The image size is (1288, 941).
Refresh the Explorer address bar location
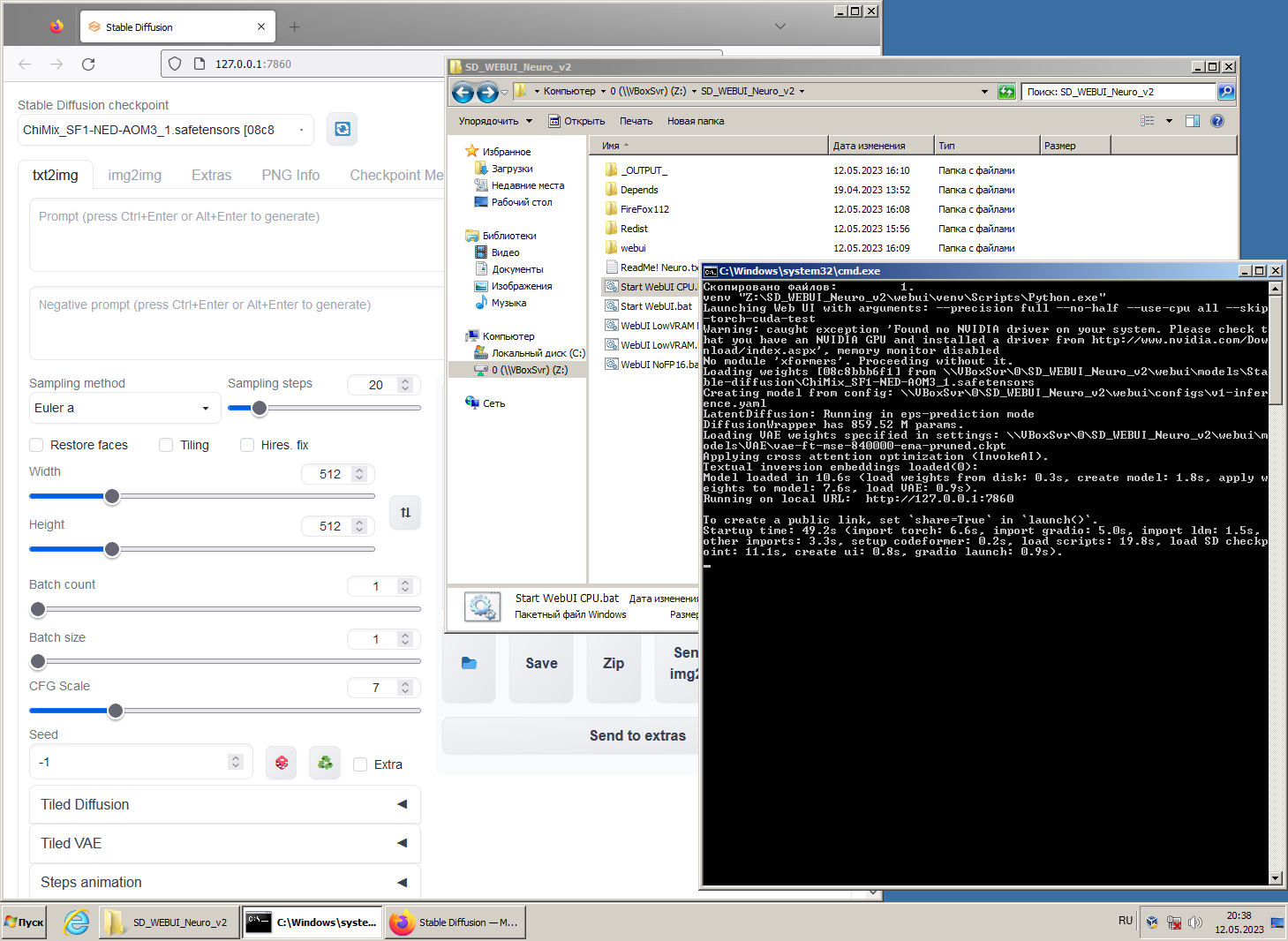click(x=1006, y=92)
